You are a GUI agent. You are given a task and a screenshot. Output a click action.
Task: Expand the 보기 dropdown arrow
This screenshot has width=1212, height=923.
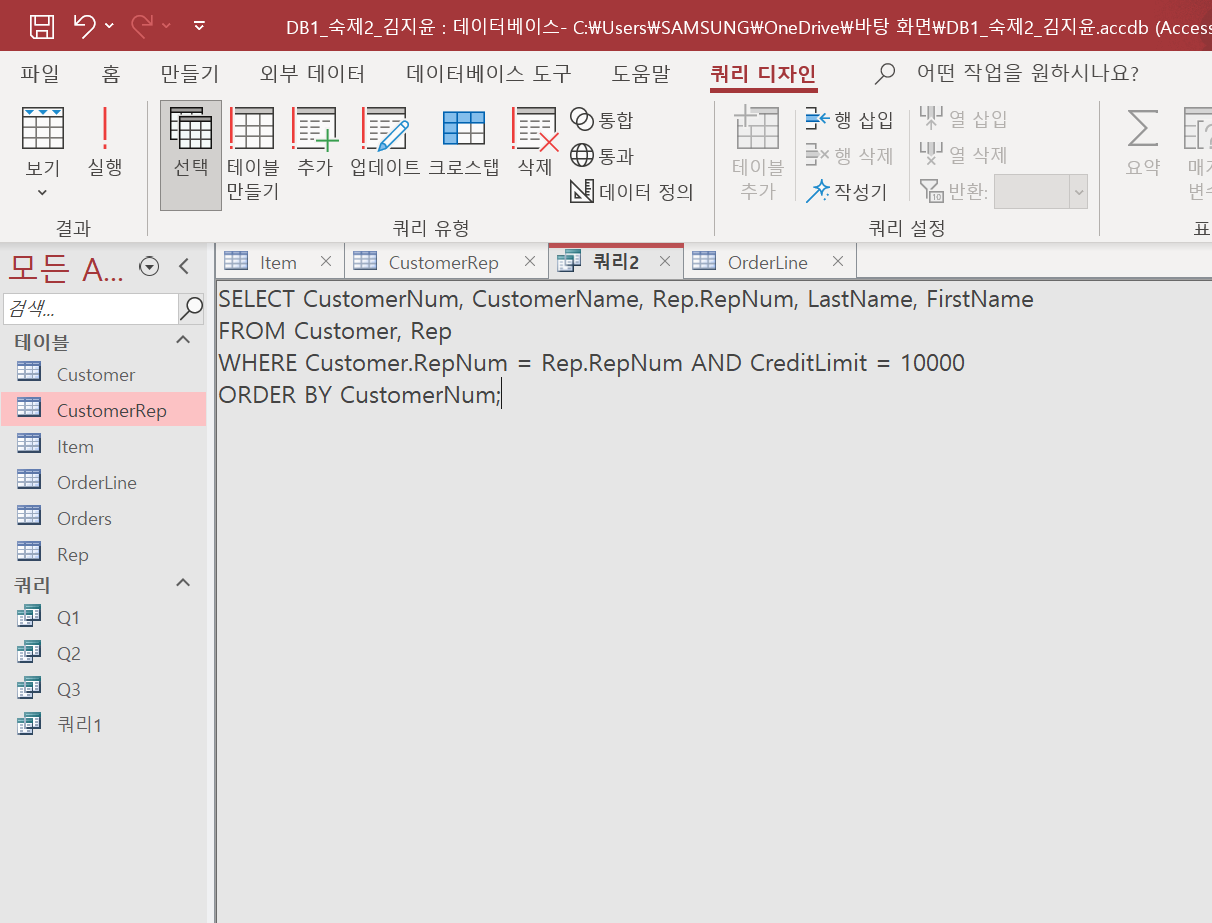point(43,192)
